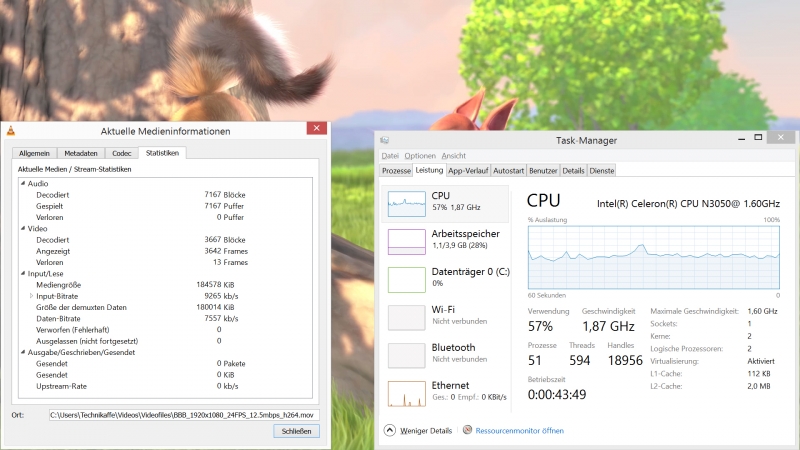Open the Optionen menu

point(420,156)
